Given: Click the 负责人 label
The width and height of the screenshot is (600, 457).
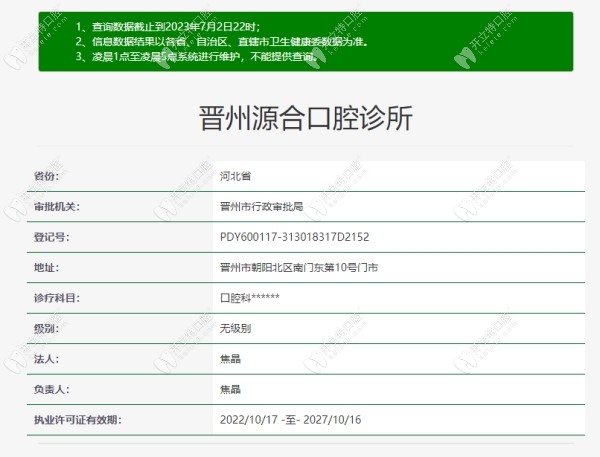Looking at the screenshot, I should (x=52, y=390).
